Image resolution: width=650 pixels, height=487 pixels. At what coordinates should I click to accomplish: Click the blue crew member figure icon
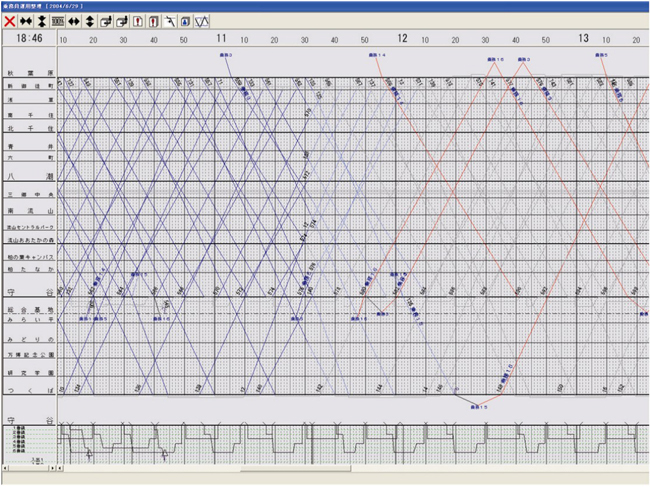[x=185, y=22]
